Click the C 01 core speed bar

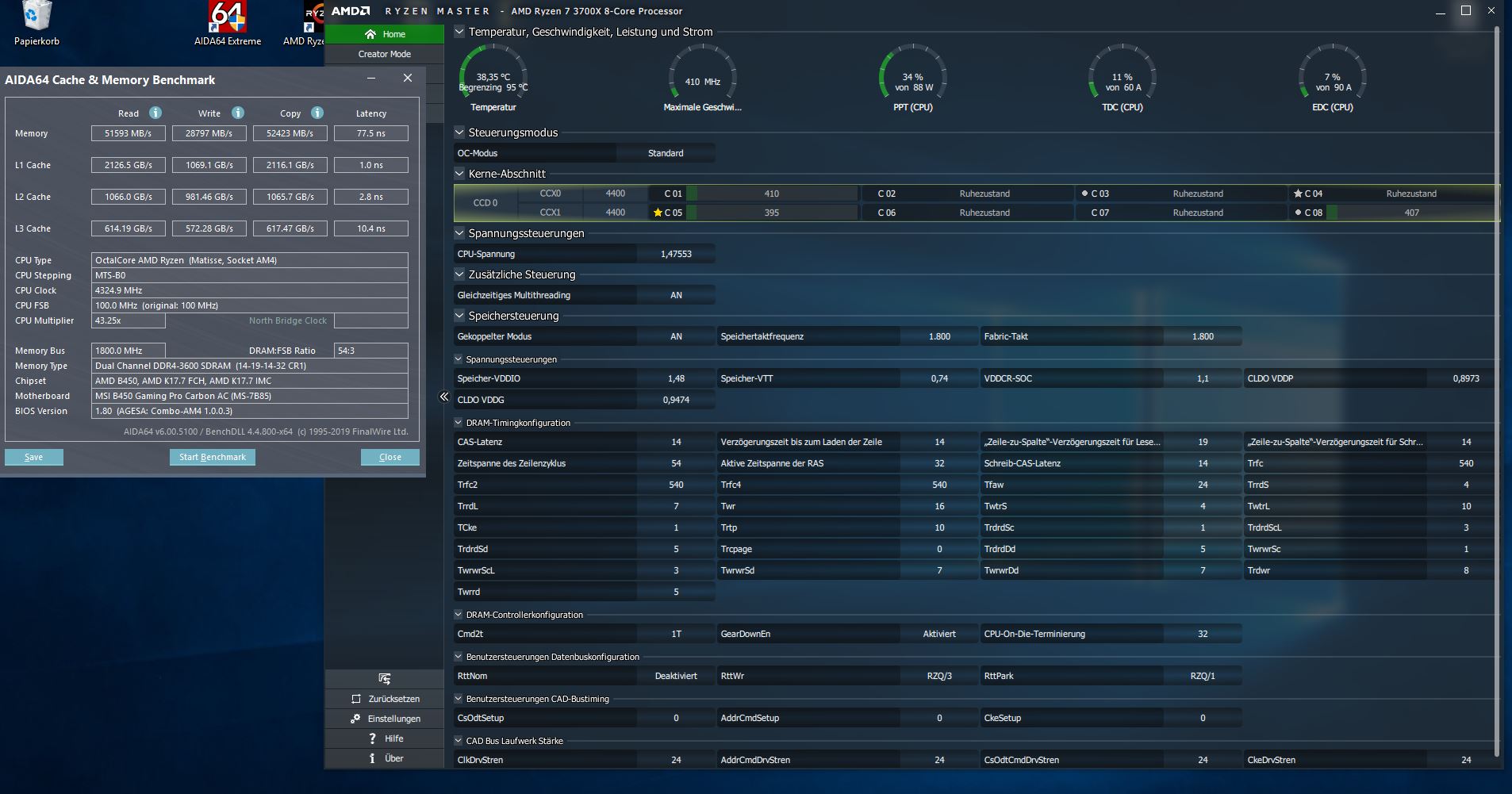coord(772,194)
